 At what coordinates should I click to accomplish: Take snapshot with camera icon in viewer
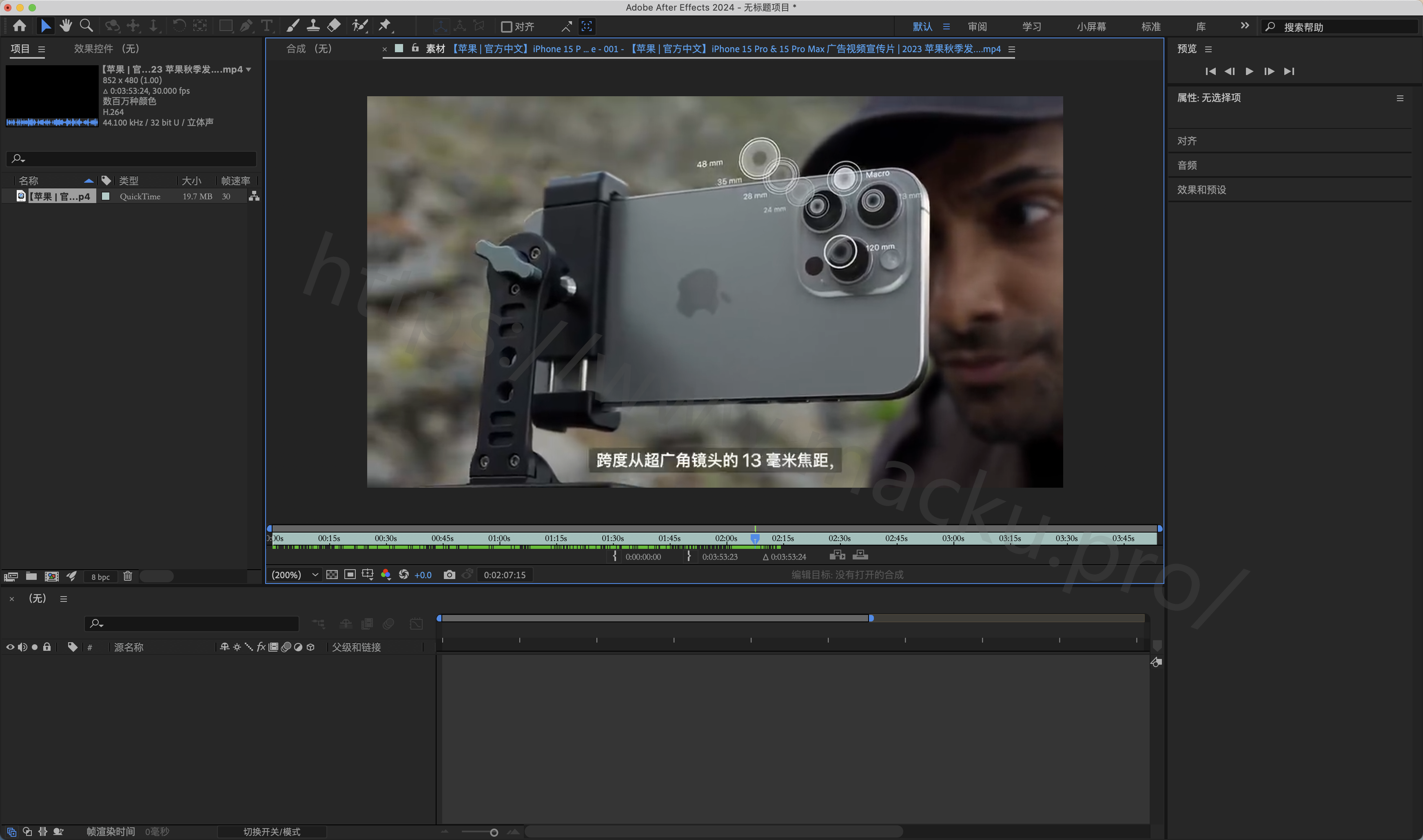point(449,575)
